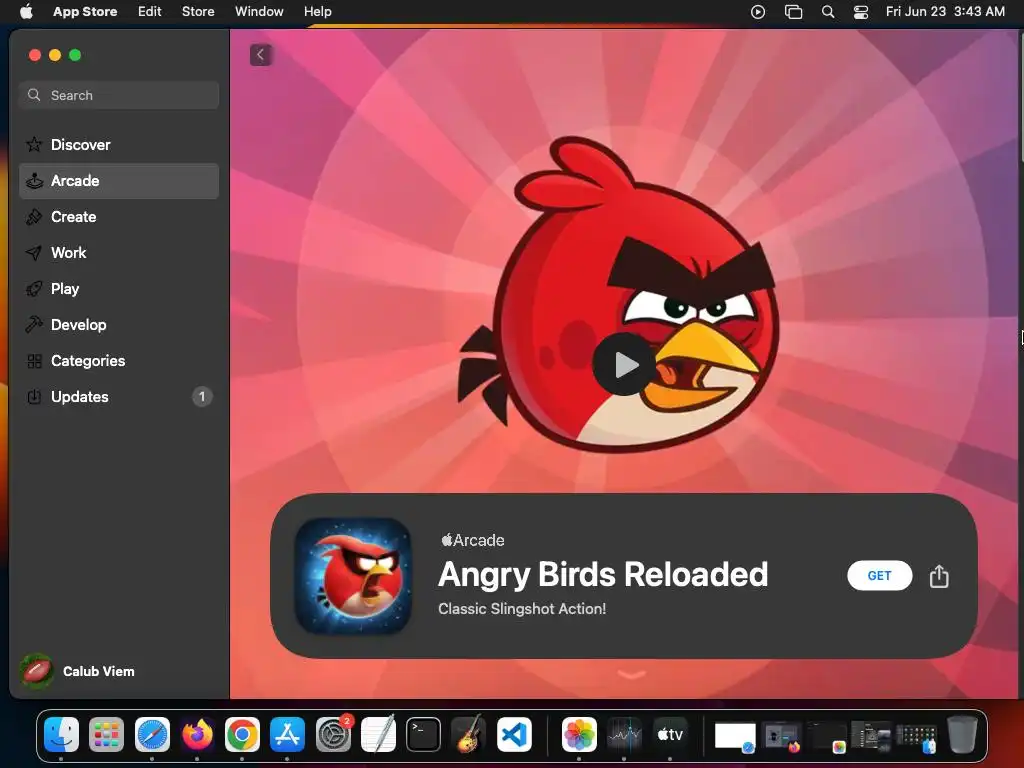Open Terminal from the dock
Viewport: 1024px width, 768px height.
pos(423,735)
